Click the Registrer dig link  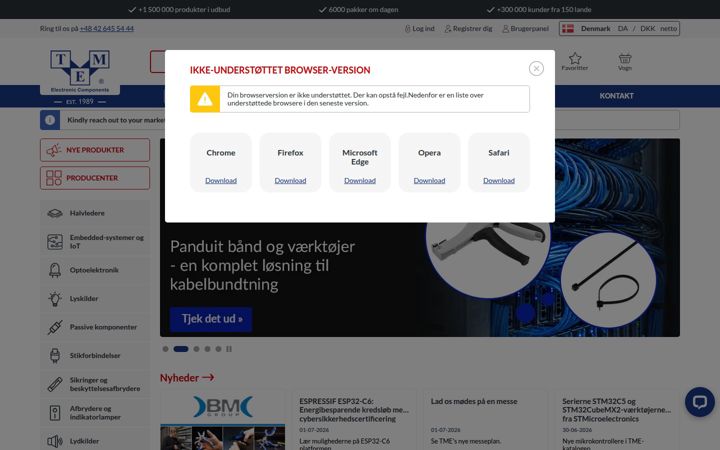468,28
